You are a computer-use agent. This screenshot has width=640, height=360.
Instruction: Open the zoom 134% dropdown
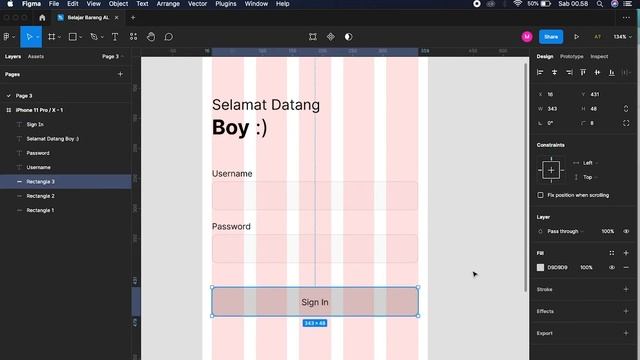point(622,37)
